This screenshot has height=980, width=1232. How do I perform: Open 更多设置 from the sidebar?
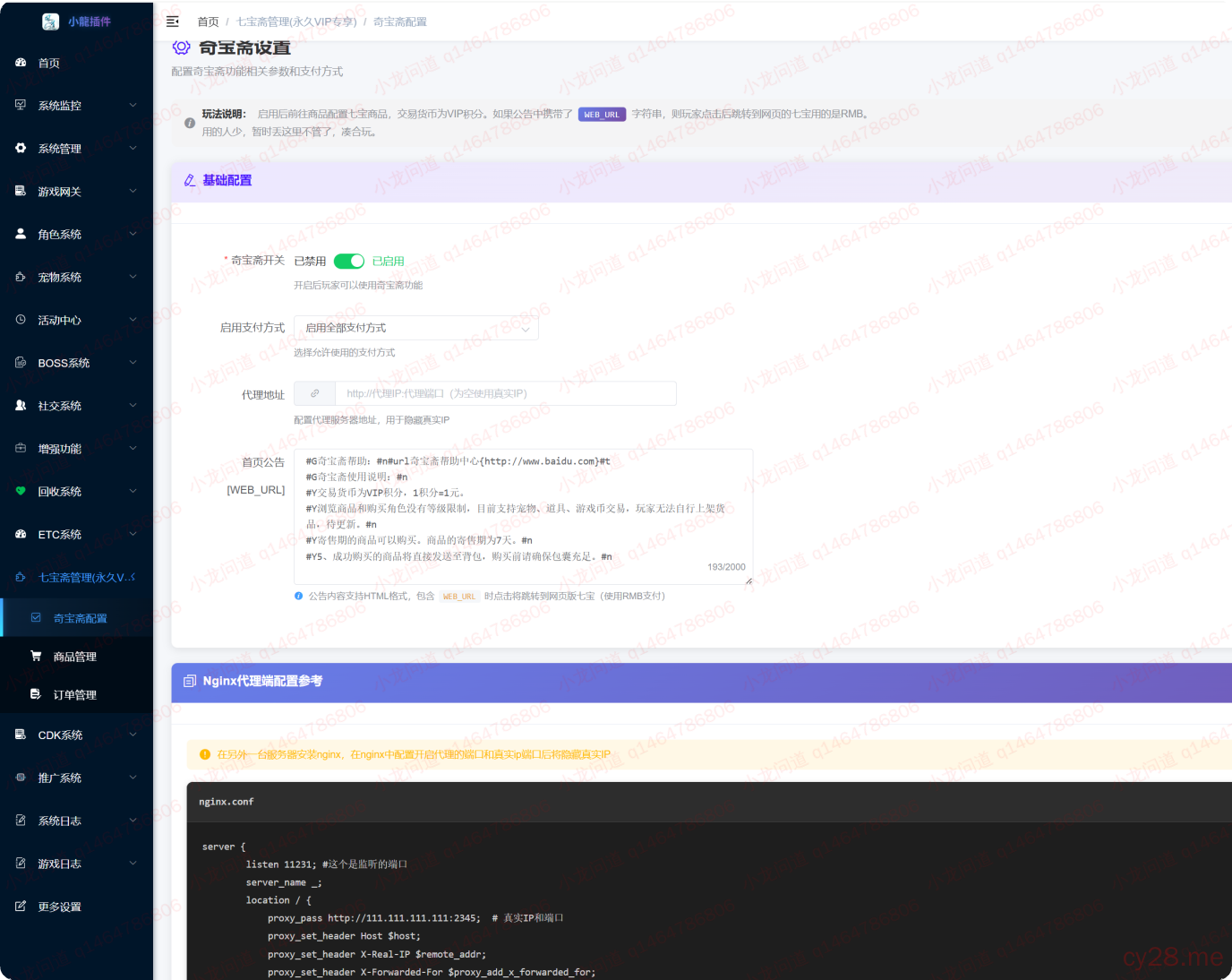(x=59, y=907)
